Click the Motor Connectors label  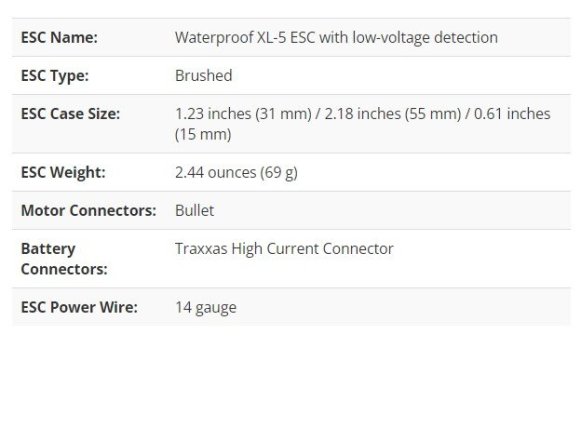pos(89,210)
